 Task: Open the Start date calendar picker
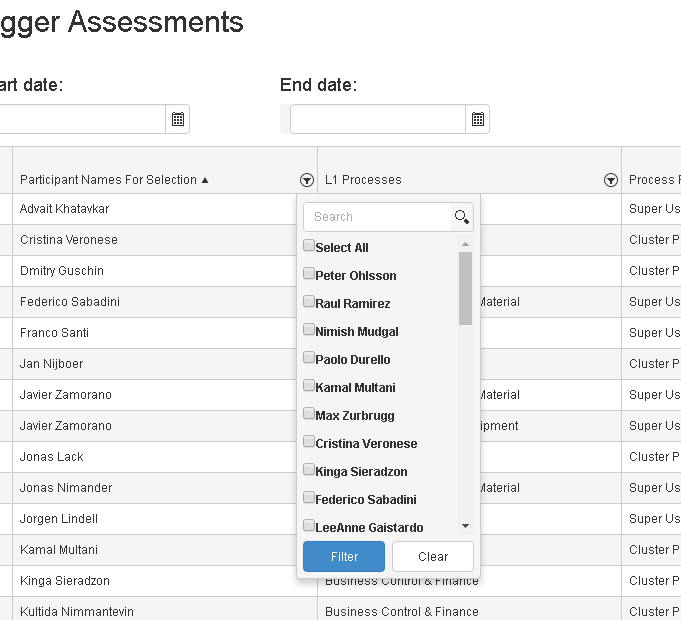tap(178, 119)
